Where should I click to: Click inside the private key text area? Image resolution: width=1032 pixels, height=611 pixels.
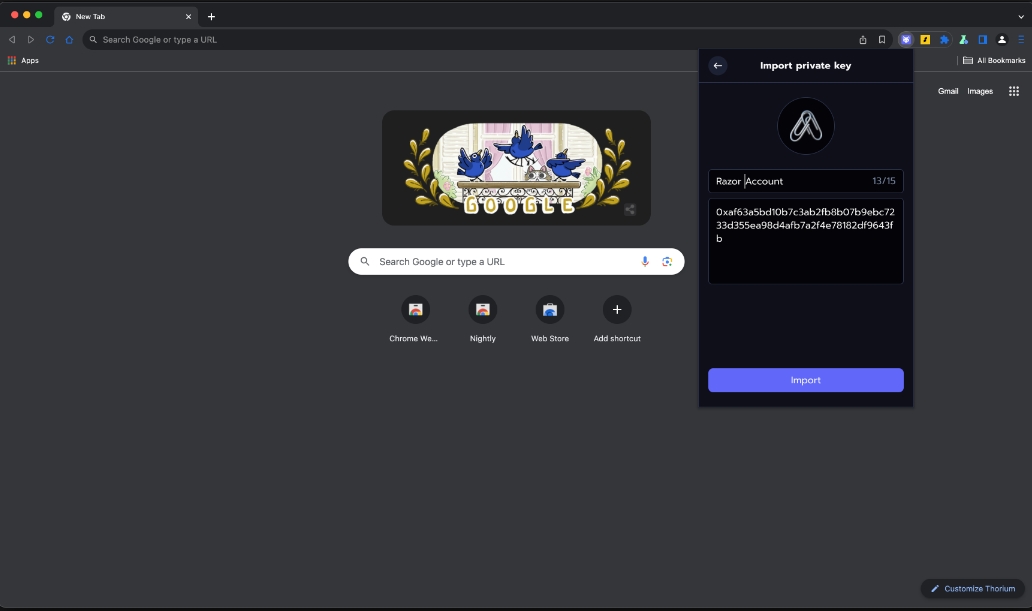coord(806,241)
